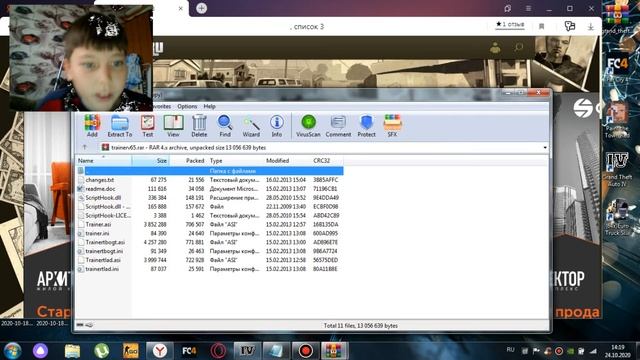Viewport: 640px width, 360px height.
Task: Click the Add toolbar icon in WinRAR
Action: coord(92,126)
